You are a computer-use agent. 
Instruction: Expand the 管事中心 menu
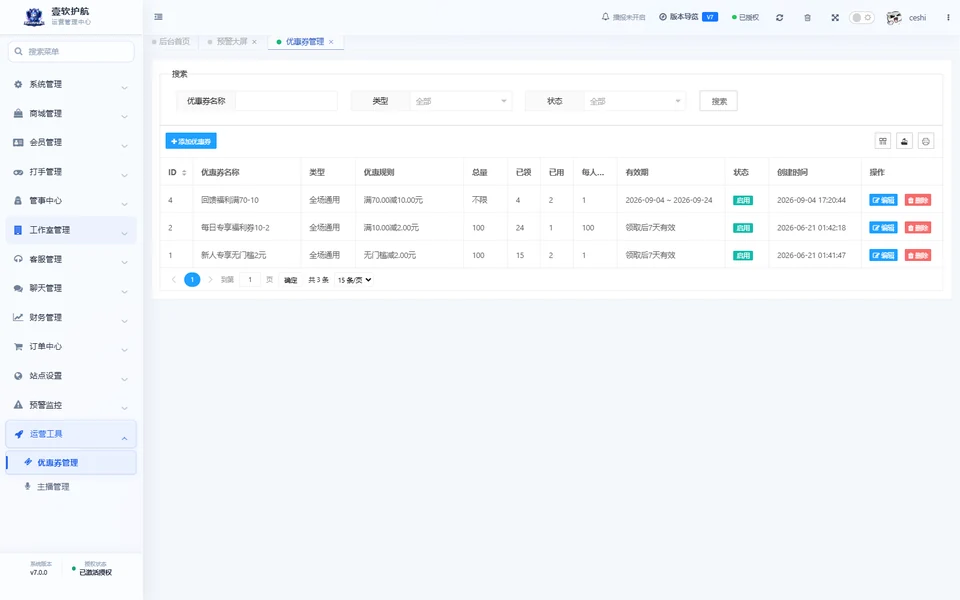pos(71,201)
